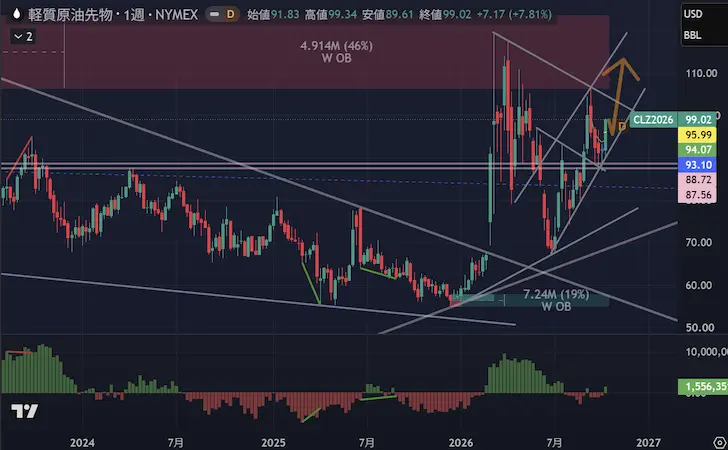This screenshot has height=450, width=728.
Task: Click the 60.00 price axis value
Action: click(x=698, y=285)
